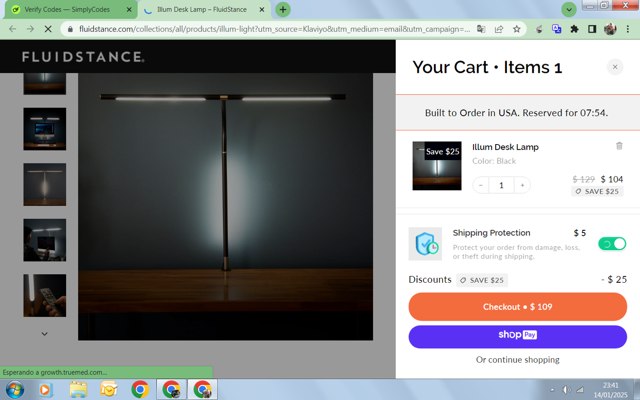Open first Chrome icon on taskbar
This screenshot has height=400, width=640.
pyautogui.click(x=140, y=389)
